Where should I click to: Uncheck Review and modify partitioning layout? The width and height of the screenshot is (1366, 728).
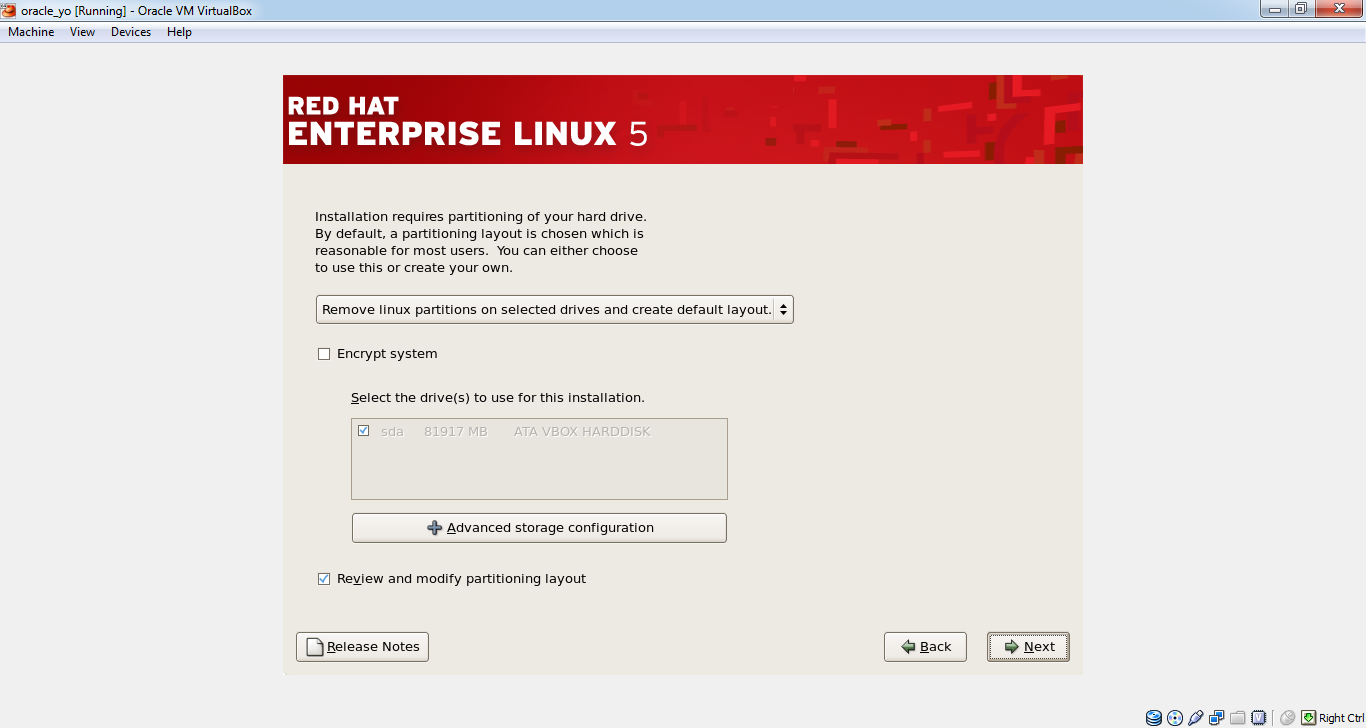(324, 579)
